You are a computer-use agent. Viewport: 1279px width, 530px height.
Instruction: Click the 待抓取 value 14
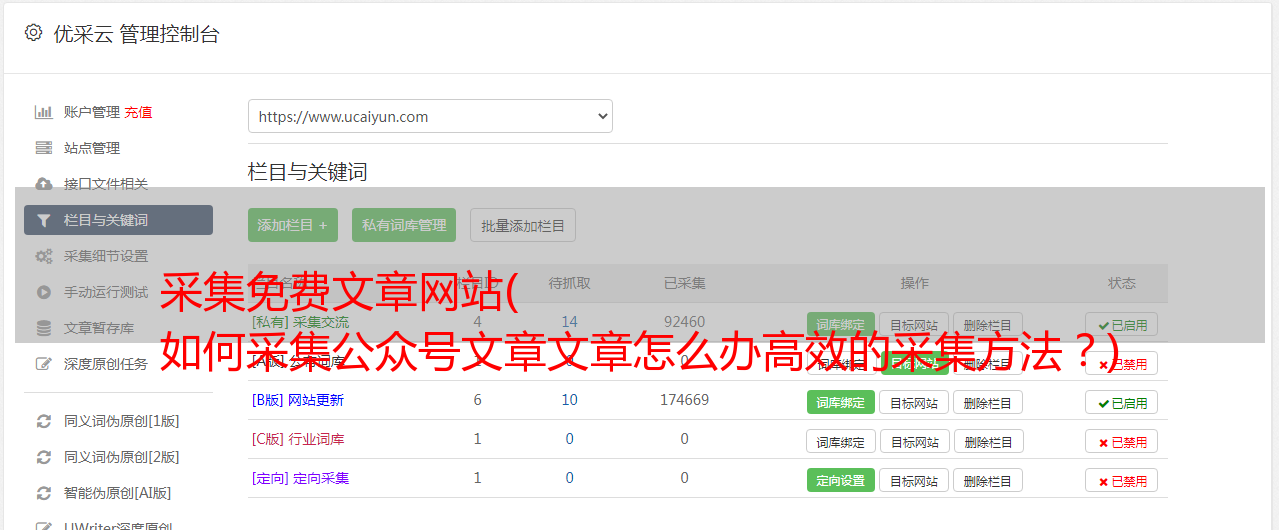570,322
